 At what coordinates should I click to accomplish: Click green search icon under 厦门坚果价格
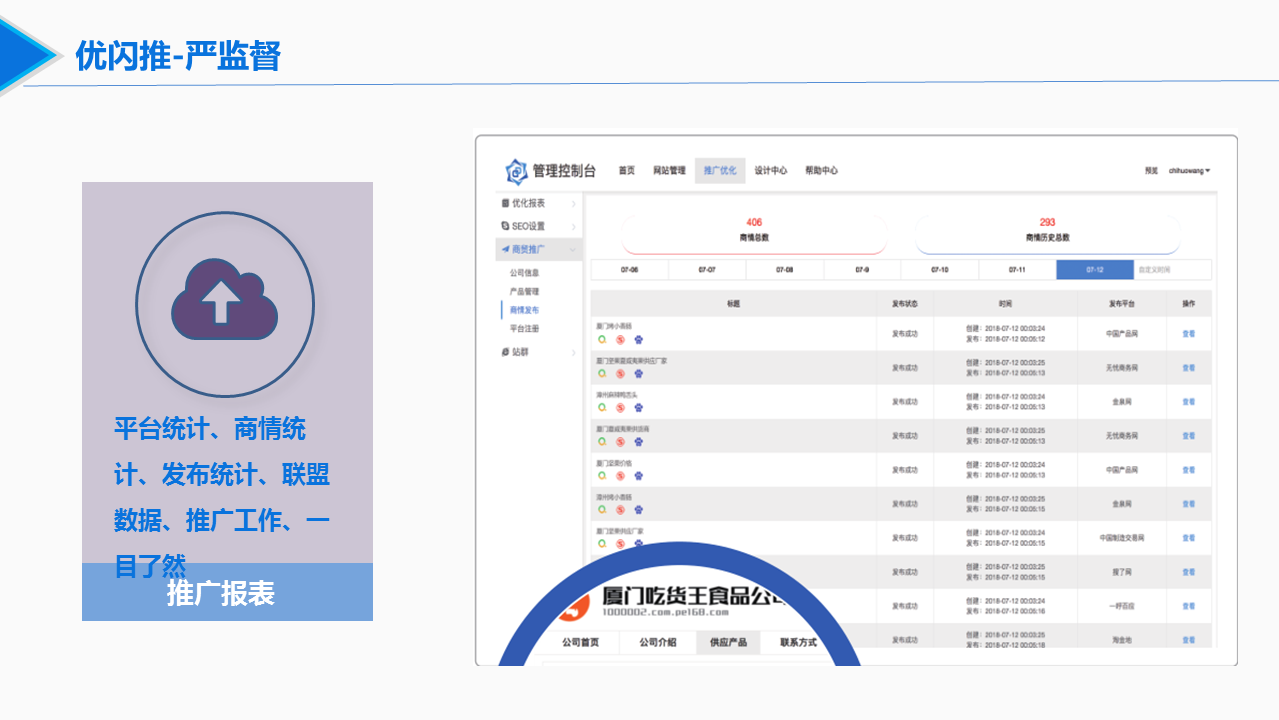click(602, 475)
